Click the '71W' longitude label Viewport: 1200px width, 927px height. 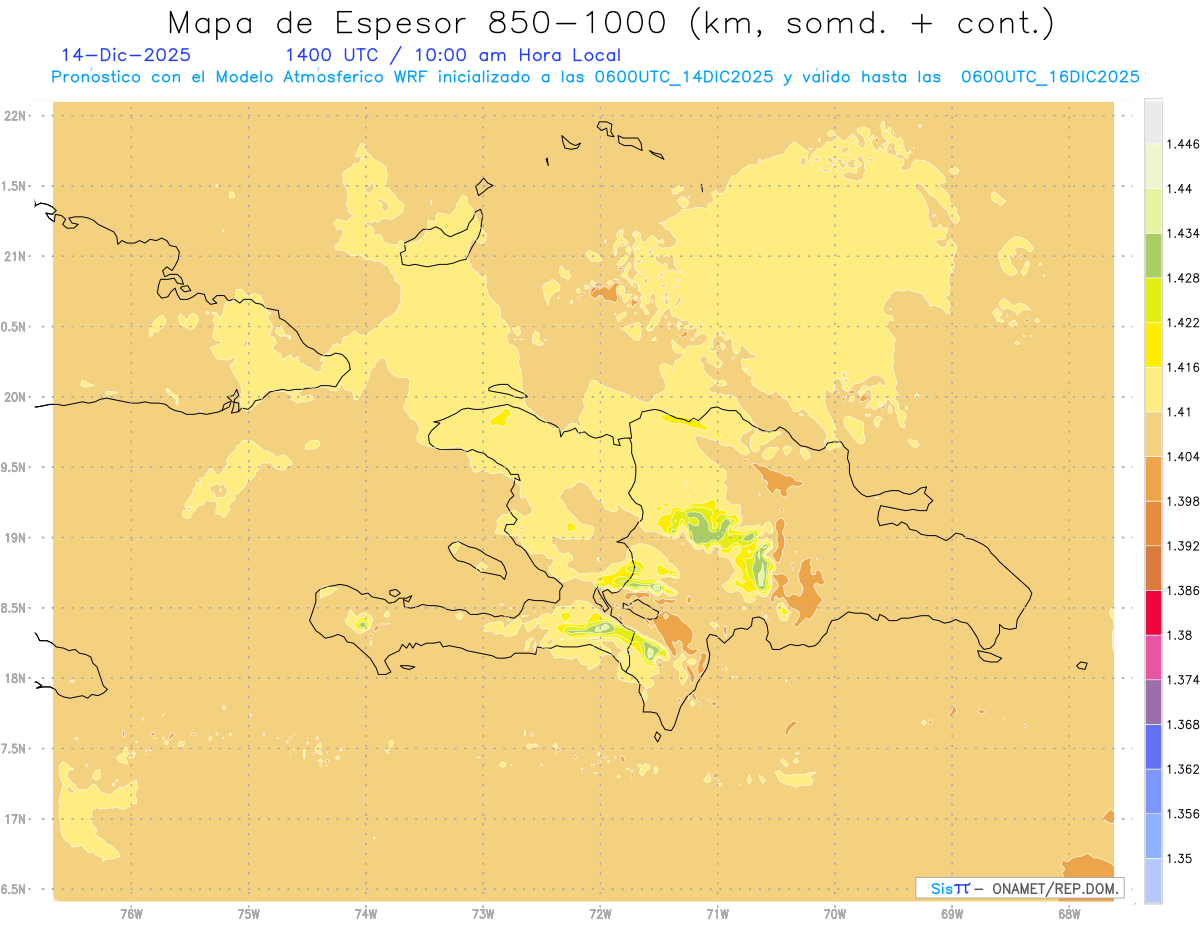click(x=717, y=913)
